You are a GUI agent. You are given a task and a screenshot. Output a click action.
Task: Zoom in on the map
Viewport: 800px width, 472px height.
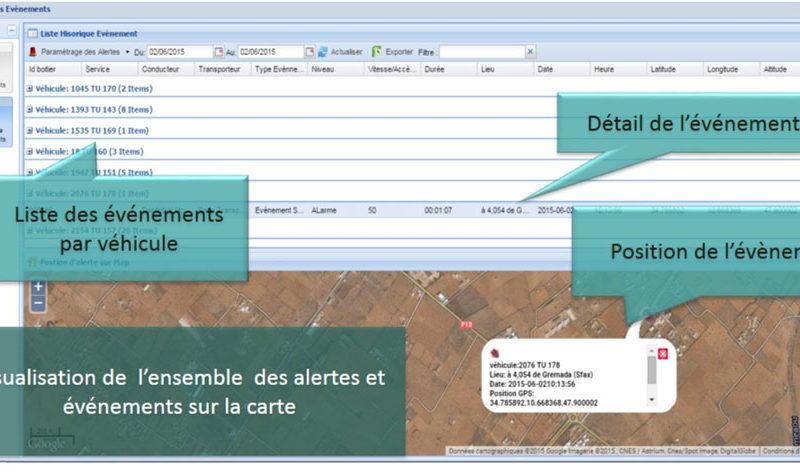tap(38, 287)
